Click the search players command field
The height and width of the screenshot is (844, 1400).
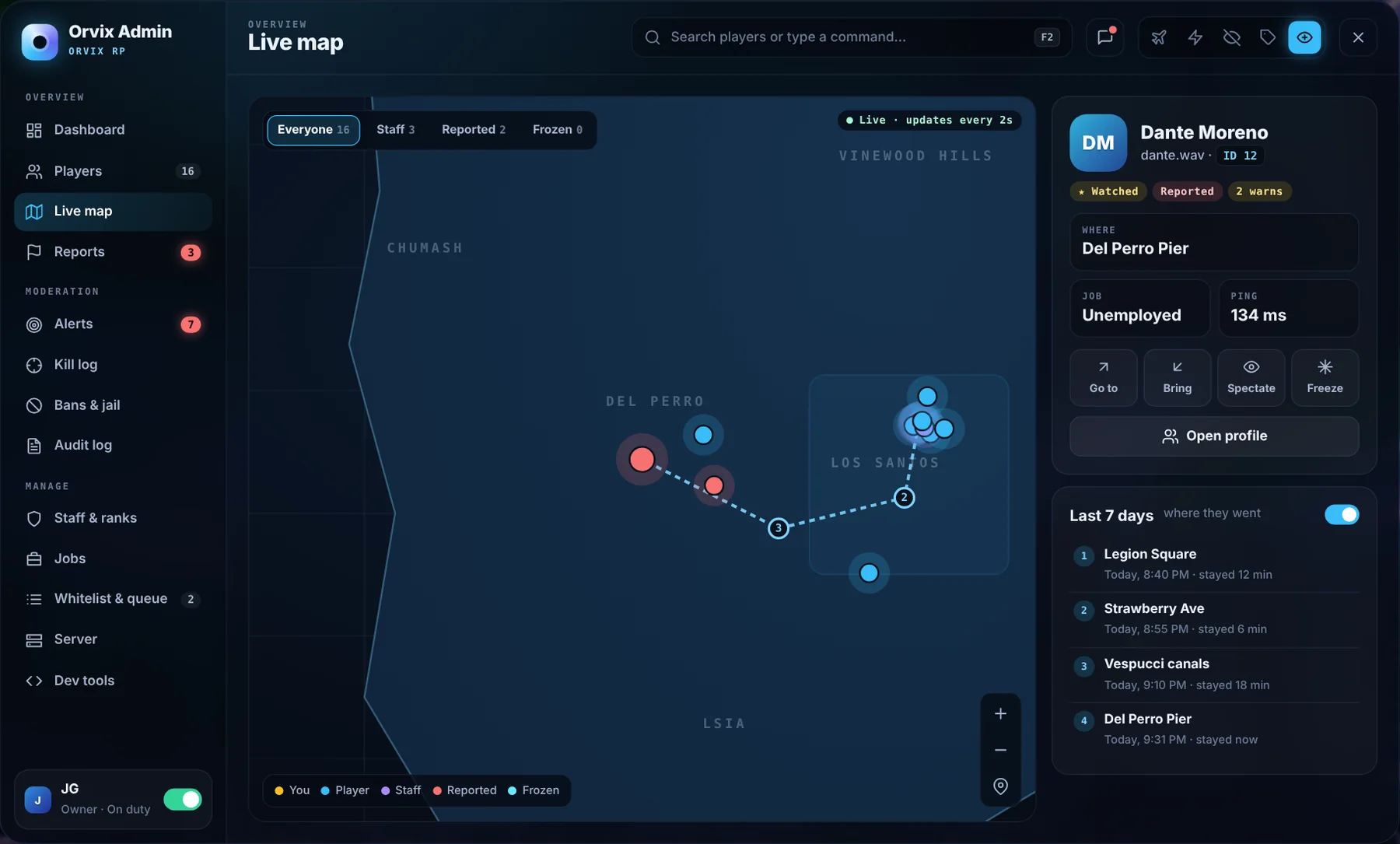pyautogui.click(x=852, y=37)
